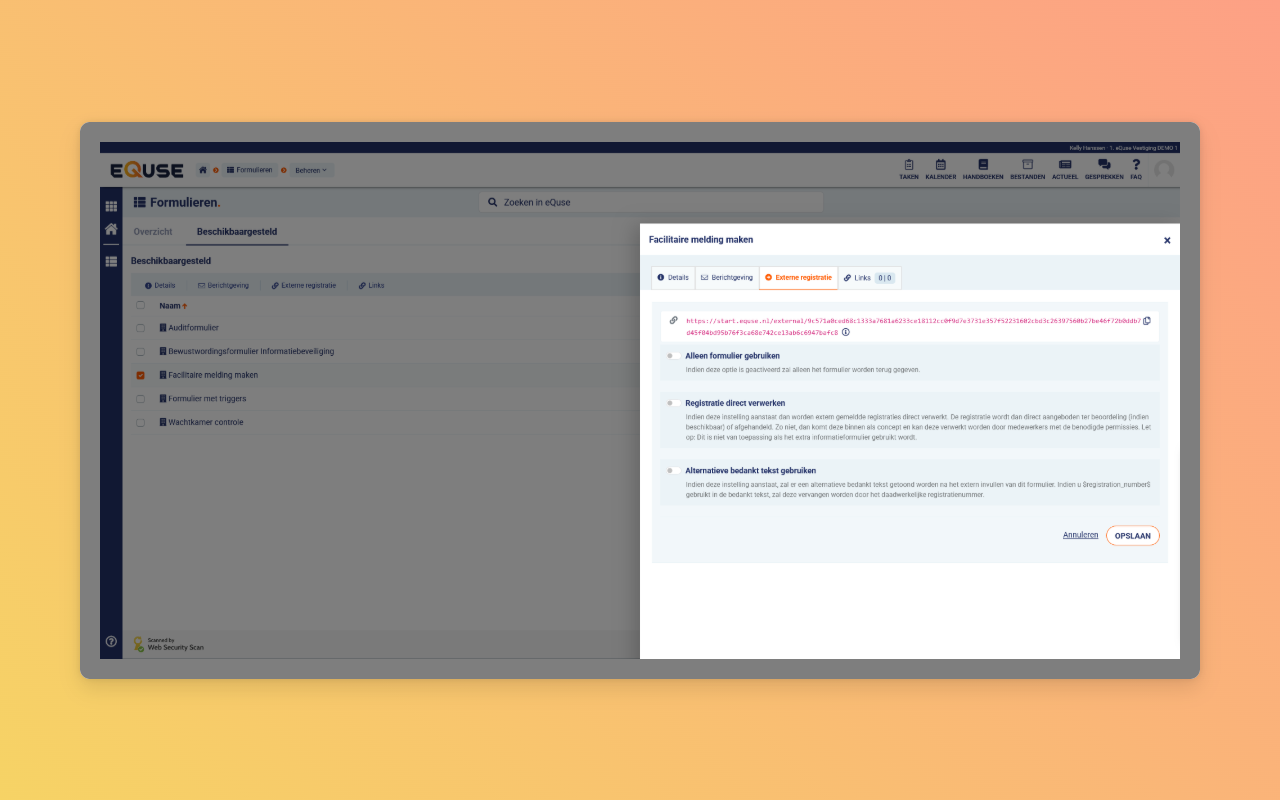
Task: Click the Formulieren breadcrumb item
Action: [x=249, y=170]
